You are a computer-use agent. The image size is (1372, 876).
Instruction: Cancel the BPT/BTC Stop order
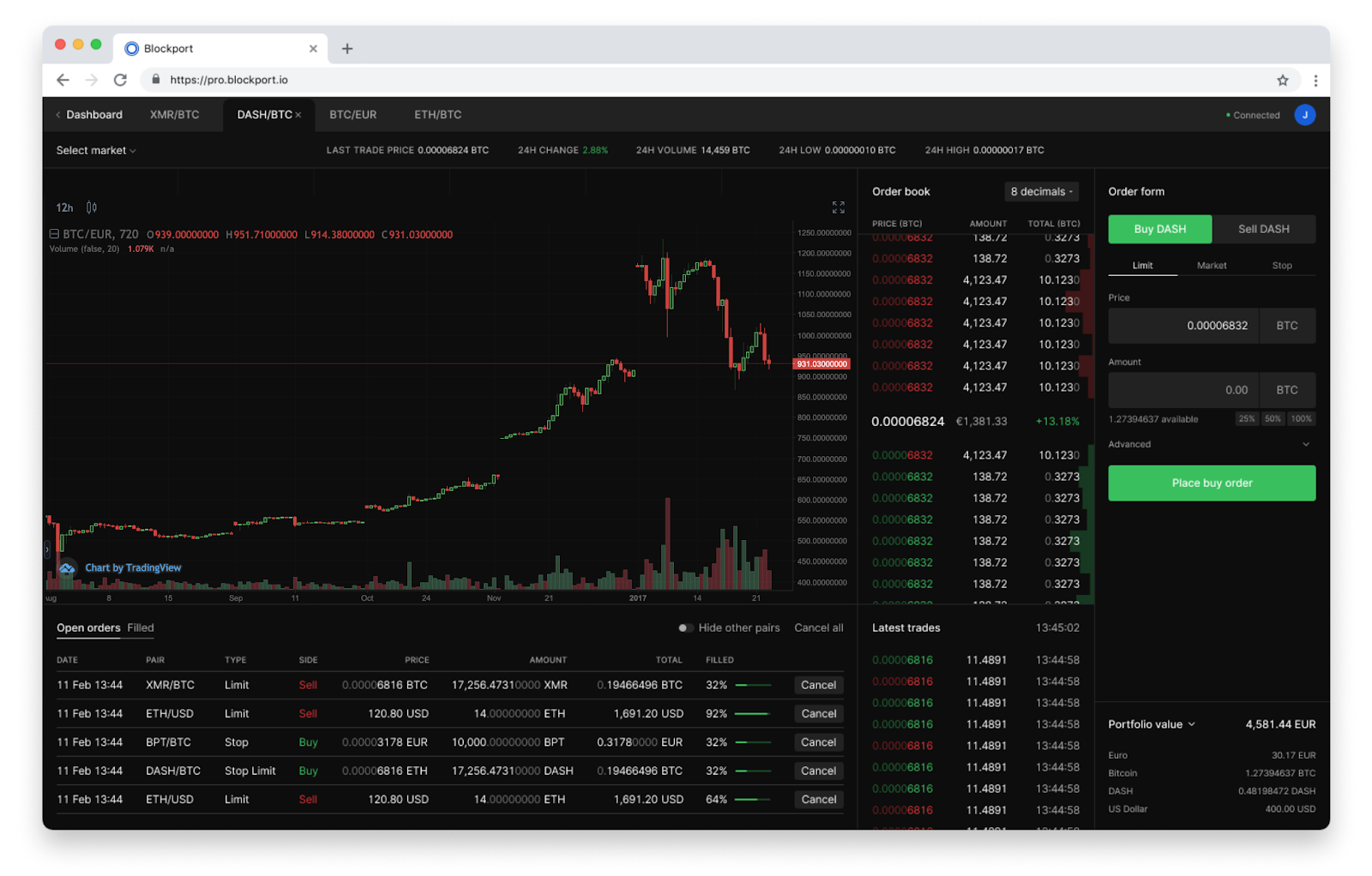point(818,742)
